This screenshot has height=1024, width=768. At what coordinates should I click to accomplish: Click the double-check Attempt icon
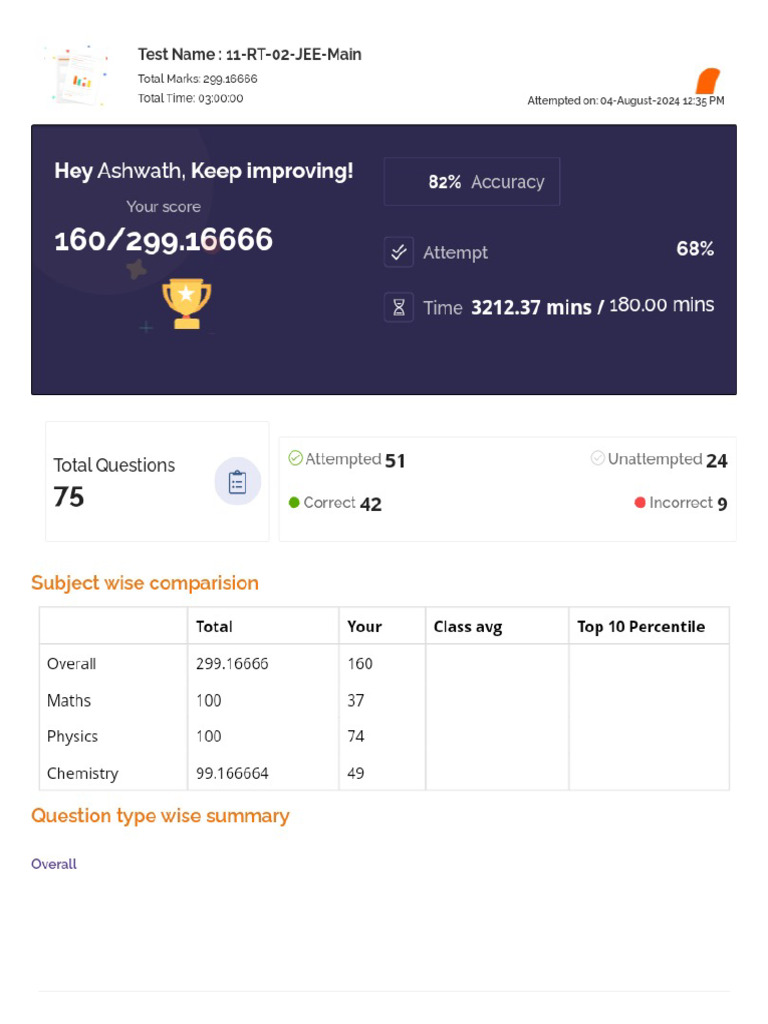tap(398, 252)
